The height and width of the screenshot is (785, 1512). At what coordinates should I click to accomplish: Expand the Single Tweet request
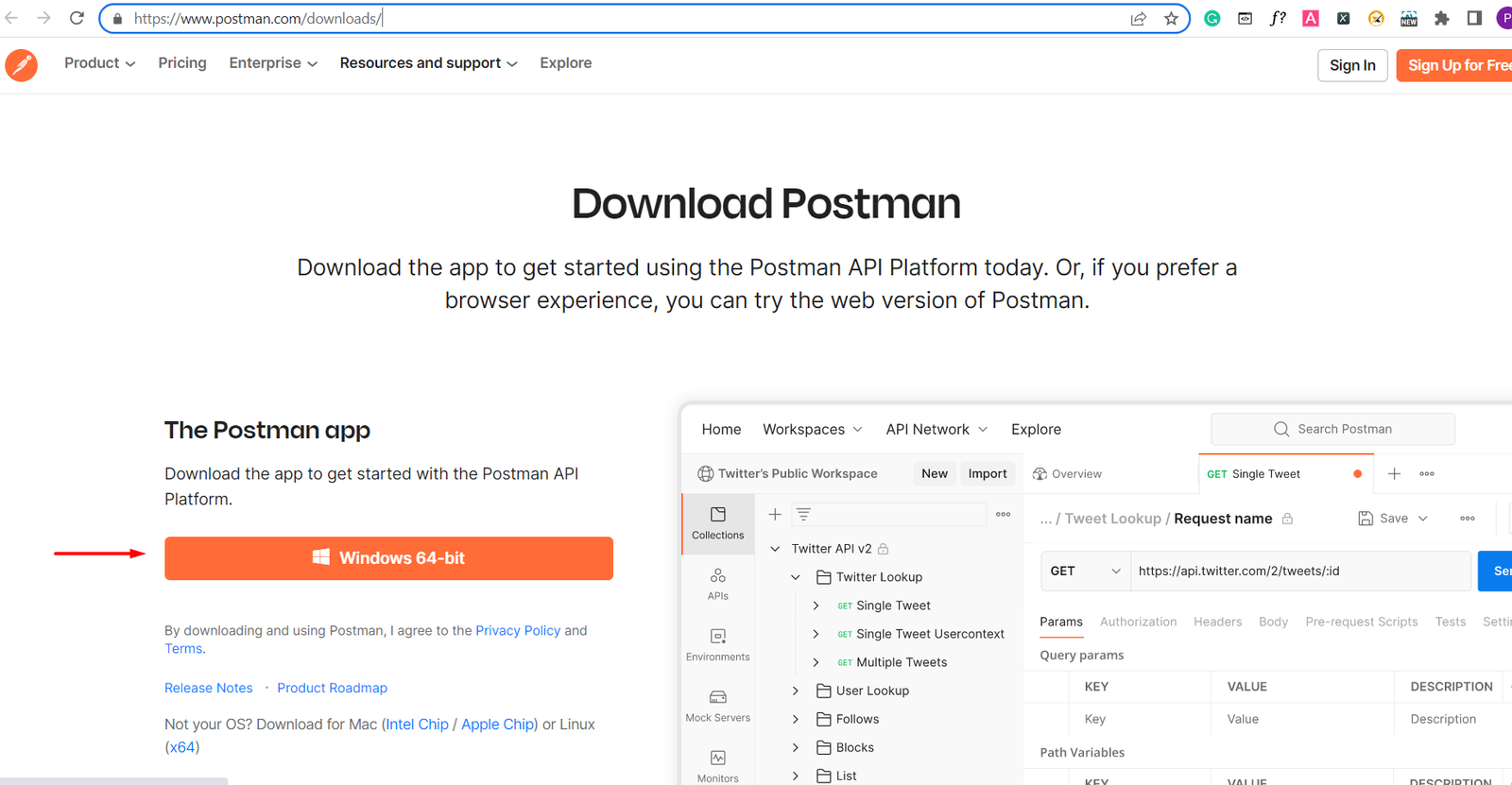[x=816, y=606]
